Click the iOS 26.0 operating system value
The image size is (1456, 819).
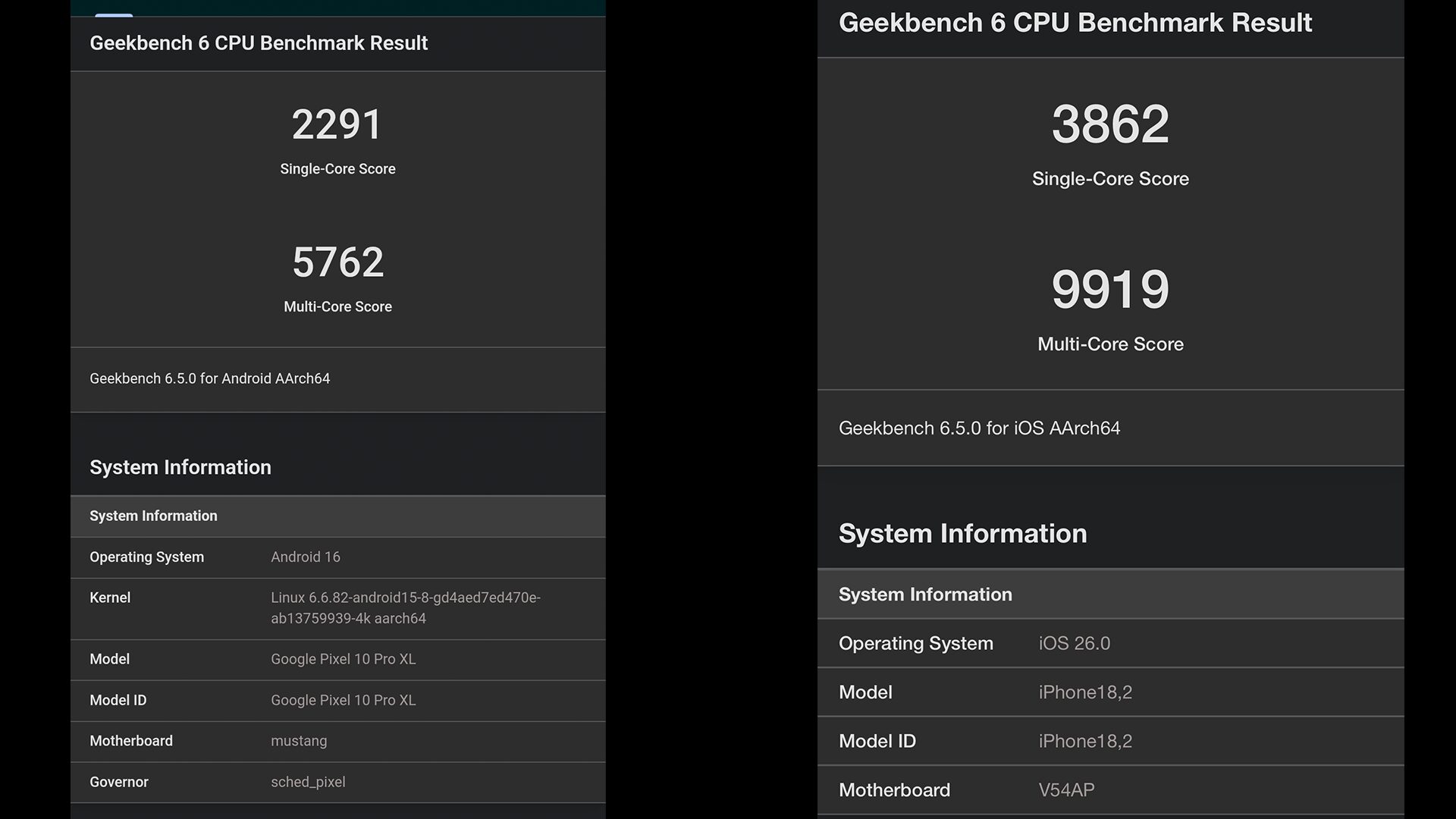coord(1074,644)
